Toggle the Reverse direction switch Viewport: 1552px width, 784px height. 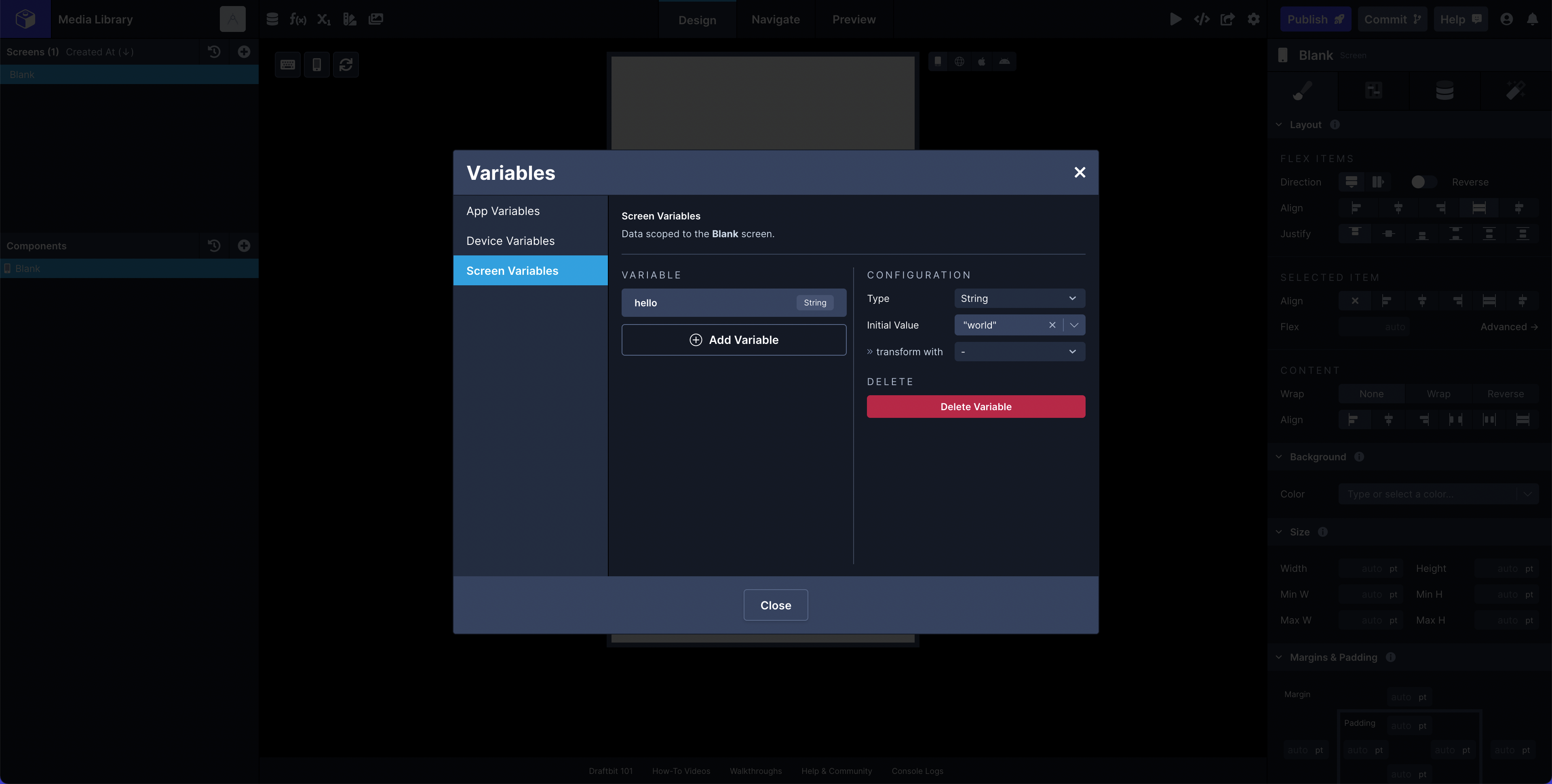coord(1424,182)
